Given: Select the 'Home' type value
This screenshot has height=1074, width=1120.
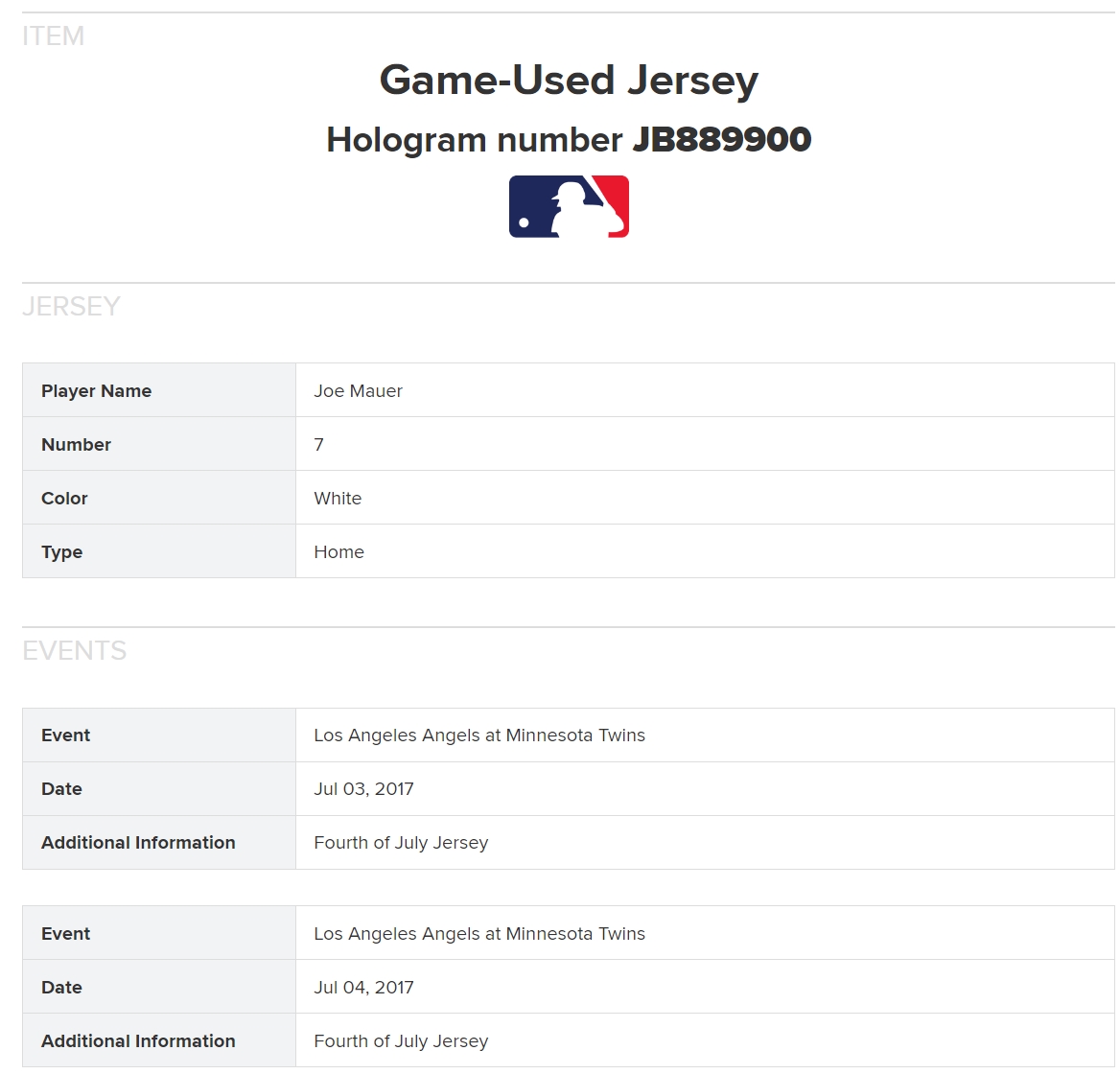Looking at the screenshot, I should (x=339, y=551).
